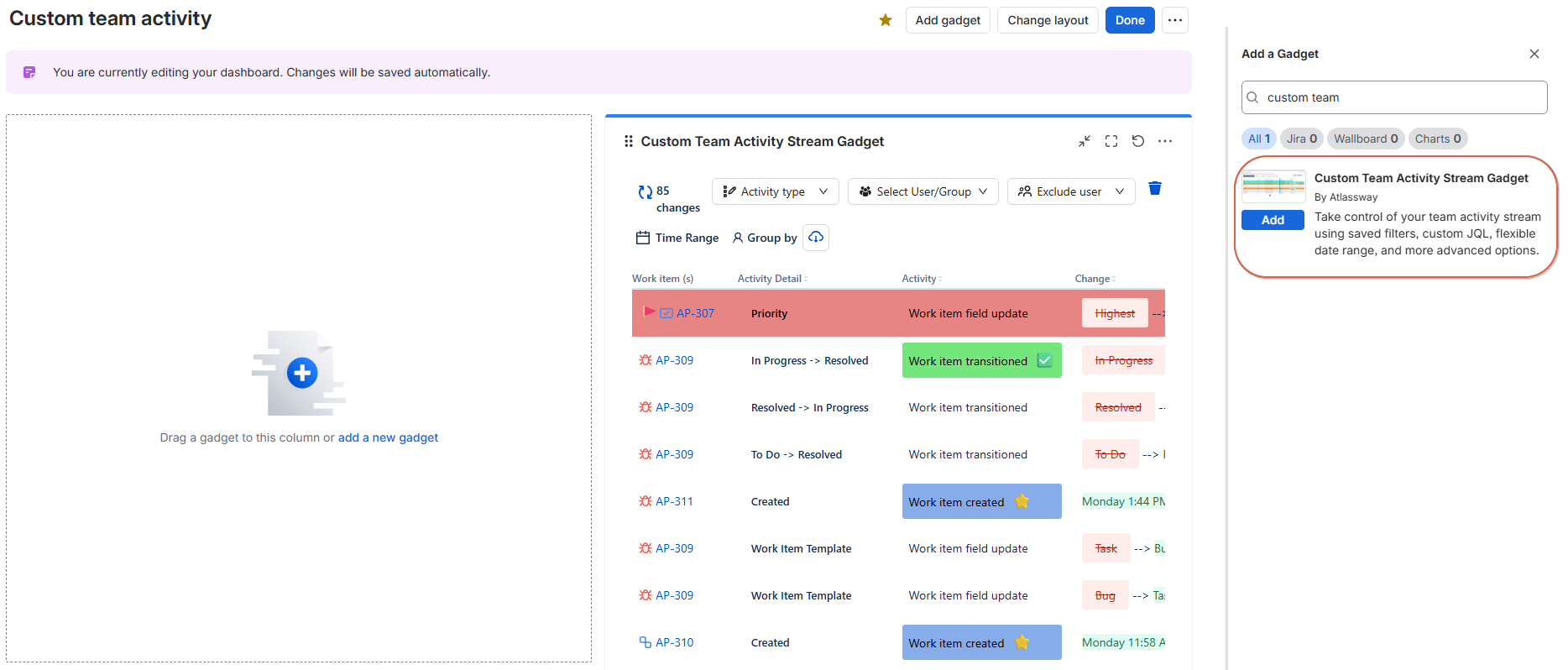Click the star on AP-311 Work item created
This screenshot has height=670, width=1568.
[1022, 501]
